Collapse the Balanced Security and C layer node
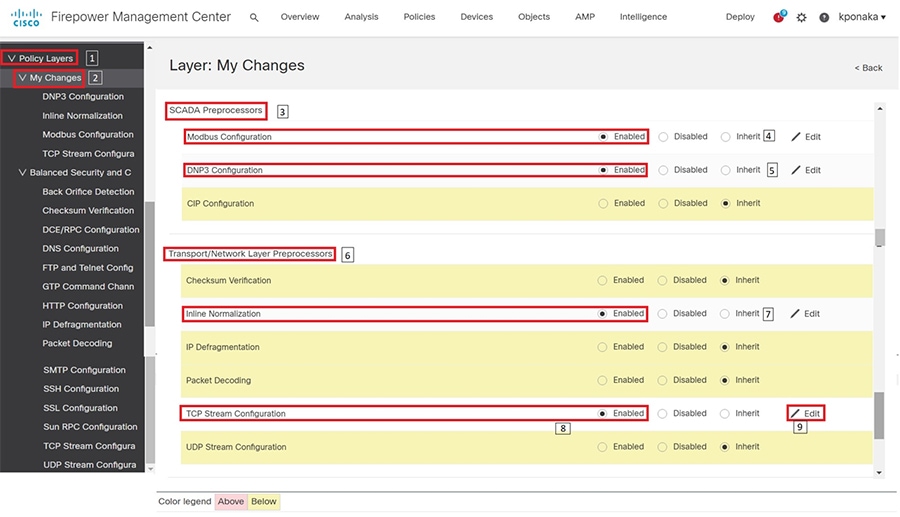Screen dimensions: 900x517 (22, 172)
